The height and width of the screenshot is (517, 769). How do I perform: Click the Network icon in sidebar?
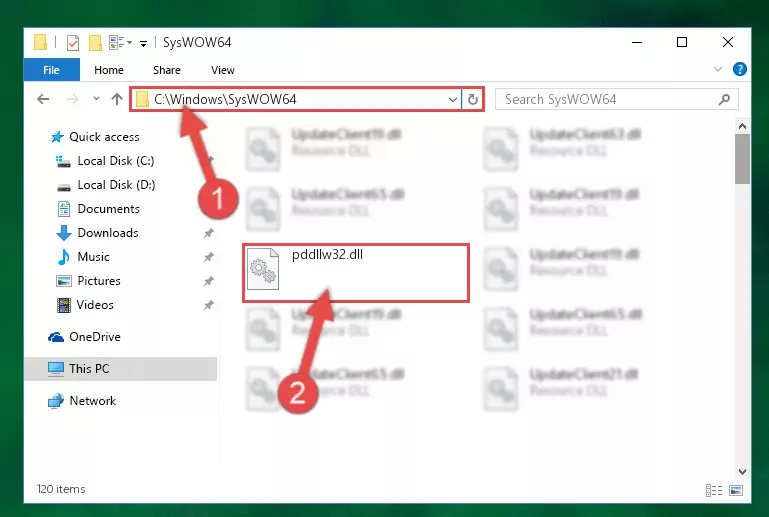(x=56, y=401)
